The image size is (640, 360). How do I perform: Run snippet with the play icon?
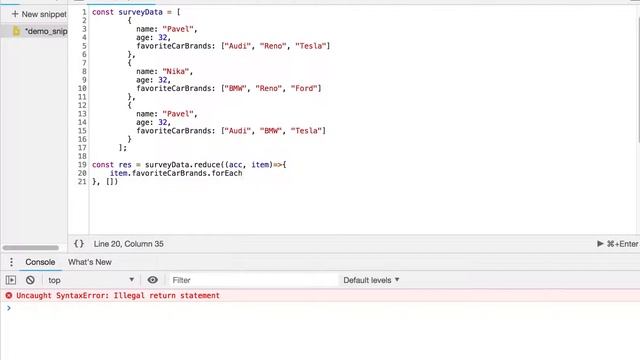point(600,244)
